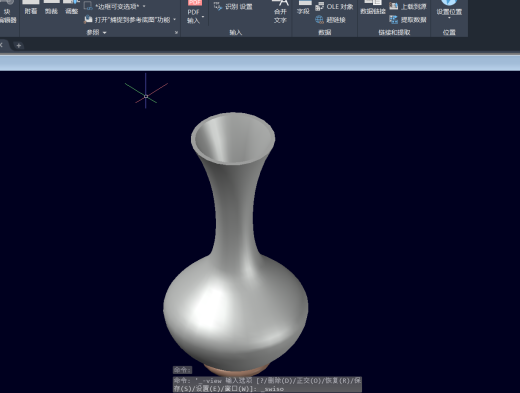Image resolution: width=520 pixels, height=393 pixels.
Task: Click the -view command history text
Action: point(267,384)
